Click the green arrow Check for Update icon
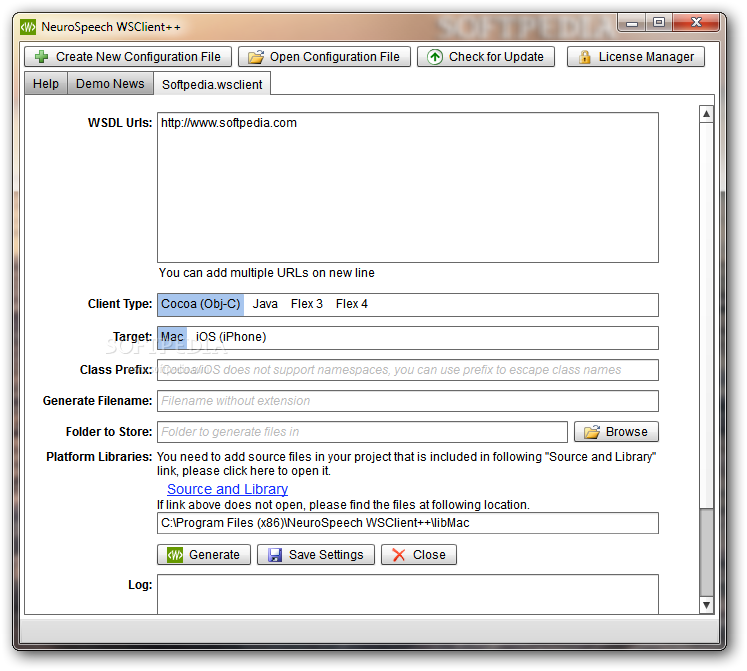 pos(434,57)
